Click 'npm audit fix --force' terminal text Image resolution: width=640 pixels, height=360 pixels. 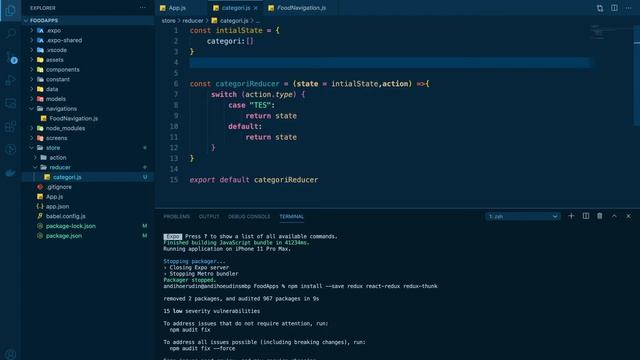[202, 349]
